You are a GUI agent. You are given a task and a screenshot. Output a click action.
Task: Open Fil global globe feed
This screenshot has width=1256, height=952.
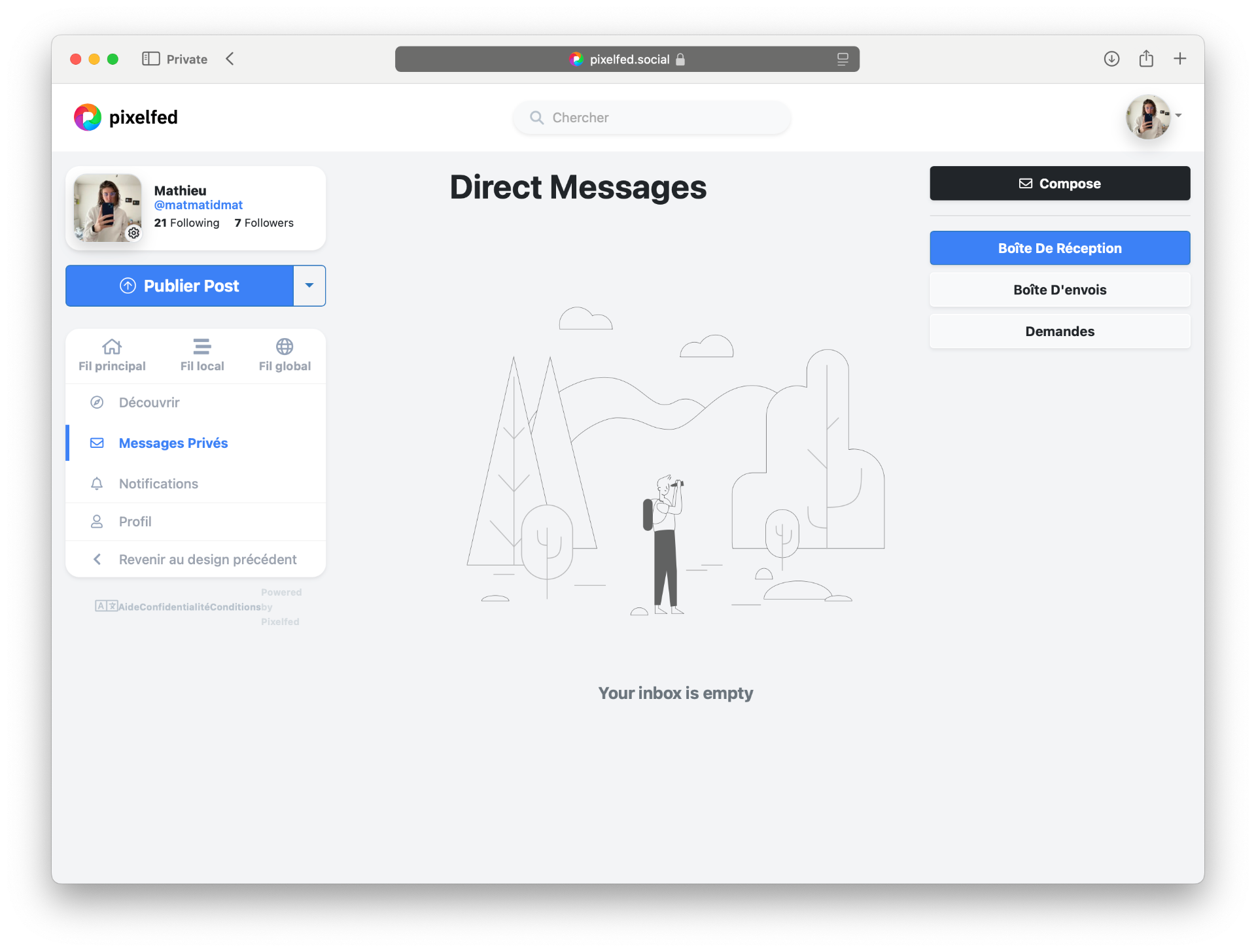tap(285, 355)
